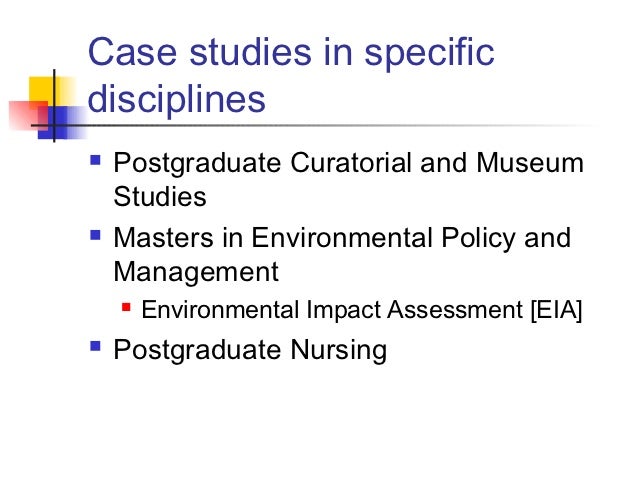Click the vertical black line of the logo
638x479 pixels.
(x=54, y=106)
